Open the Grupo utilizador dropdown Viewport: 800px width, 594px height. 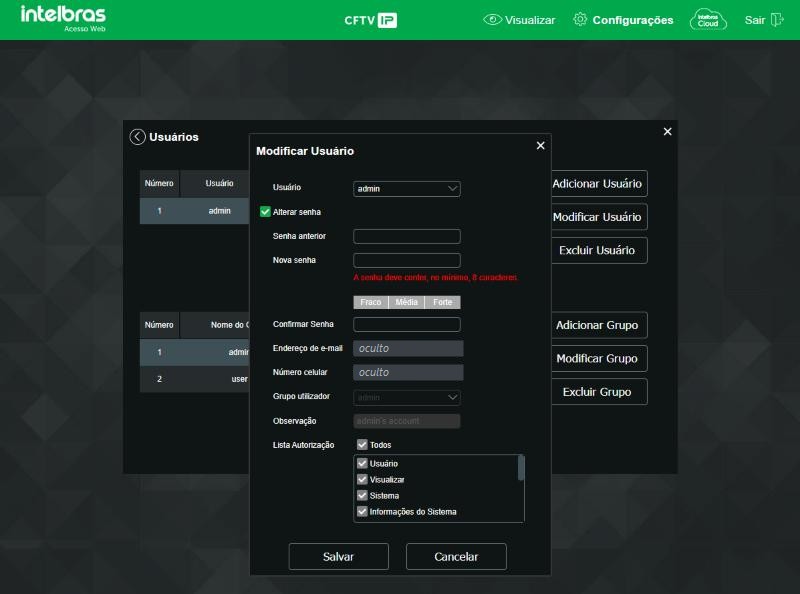[x=407, y=397]
